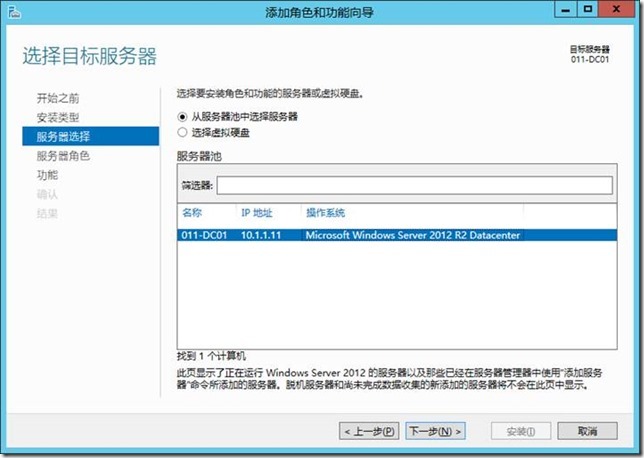This screenshot has height=458, width=644.
Task: Click 下一步(N) next button
Action: point(435,431)
